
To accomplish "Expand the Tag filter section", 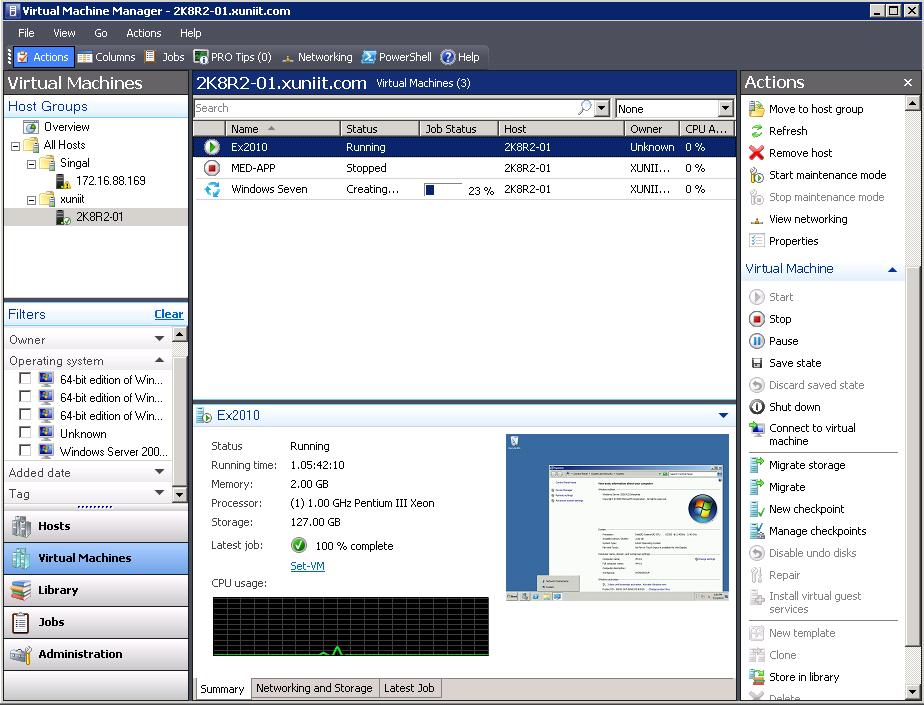I will coord(159,493).
